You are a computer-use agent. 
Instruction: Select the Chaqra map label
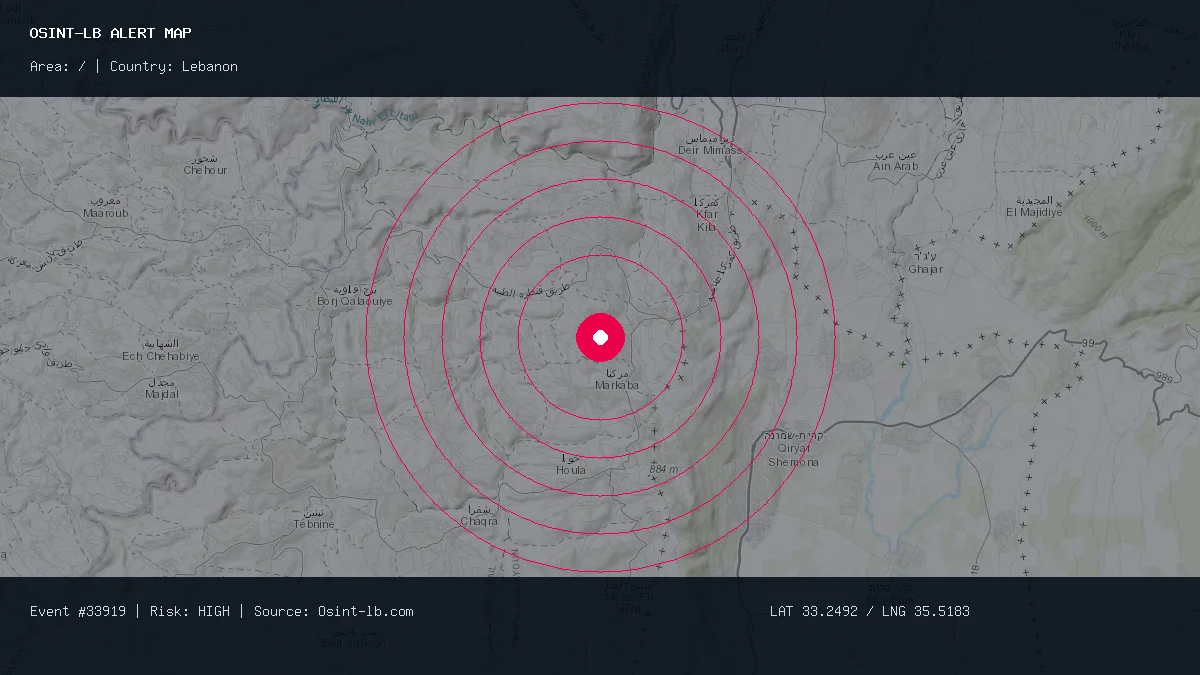click(479, 515)
